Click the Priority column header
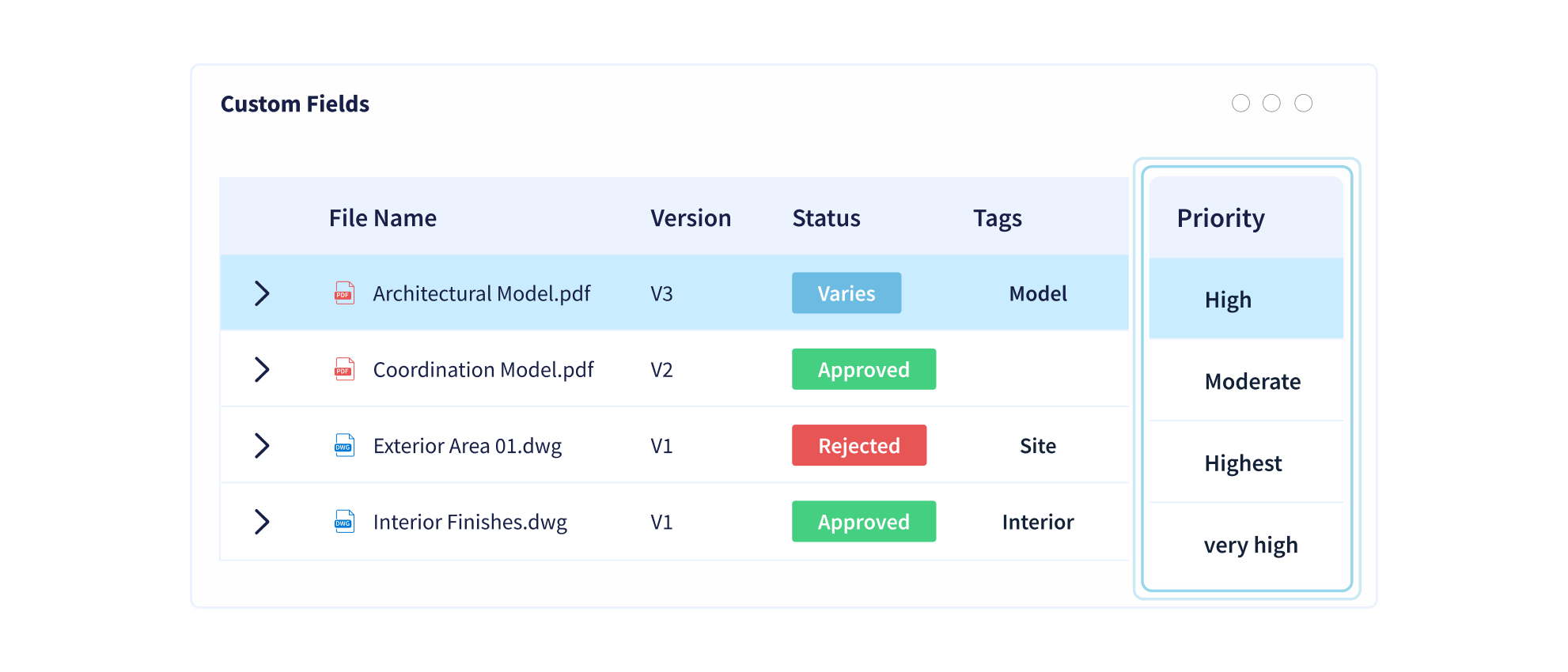Viewport: 1568px width, 672px height. [1221, 218]
